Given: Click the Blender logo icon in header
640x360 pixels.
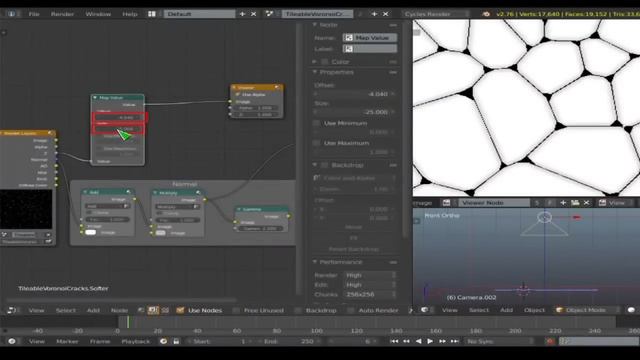Looking at the screenshot, I should (x=486, y=14).
